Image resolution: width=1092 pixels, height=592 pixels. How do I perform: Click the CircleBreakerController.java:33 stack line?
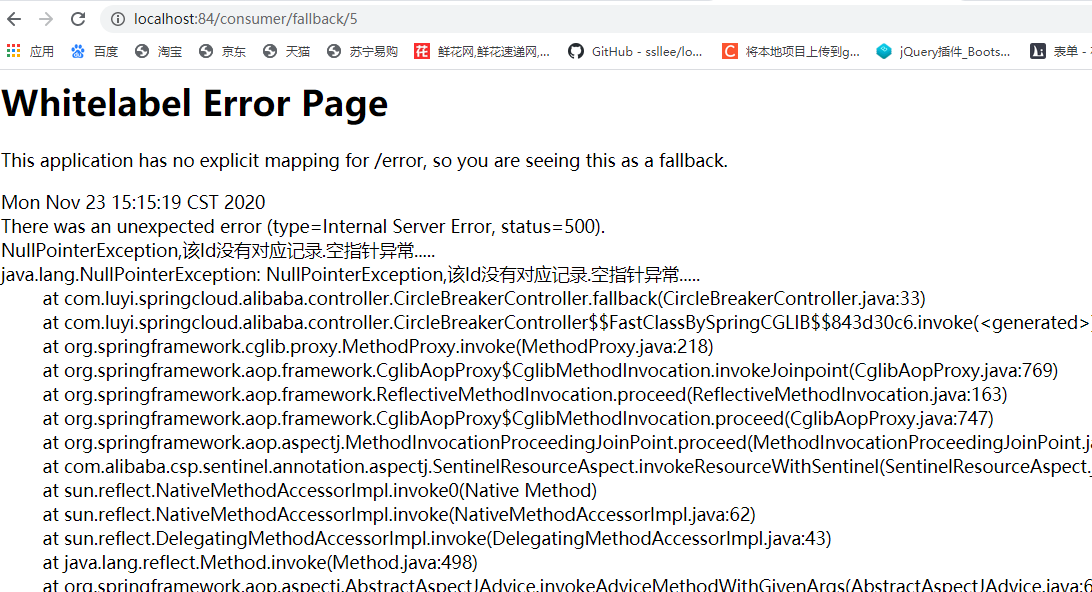[x=484, y=299]
